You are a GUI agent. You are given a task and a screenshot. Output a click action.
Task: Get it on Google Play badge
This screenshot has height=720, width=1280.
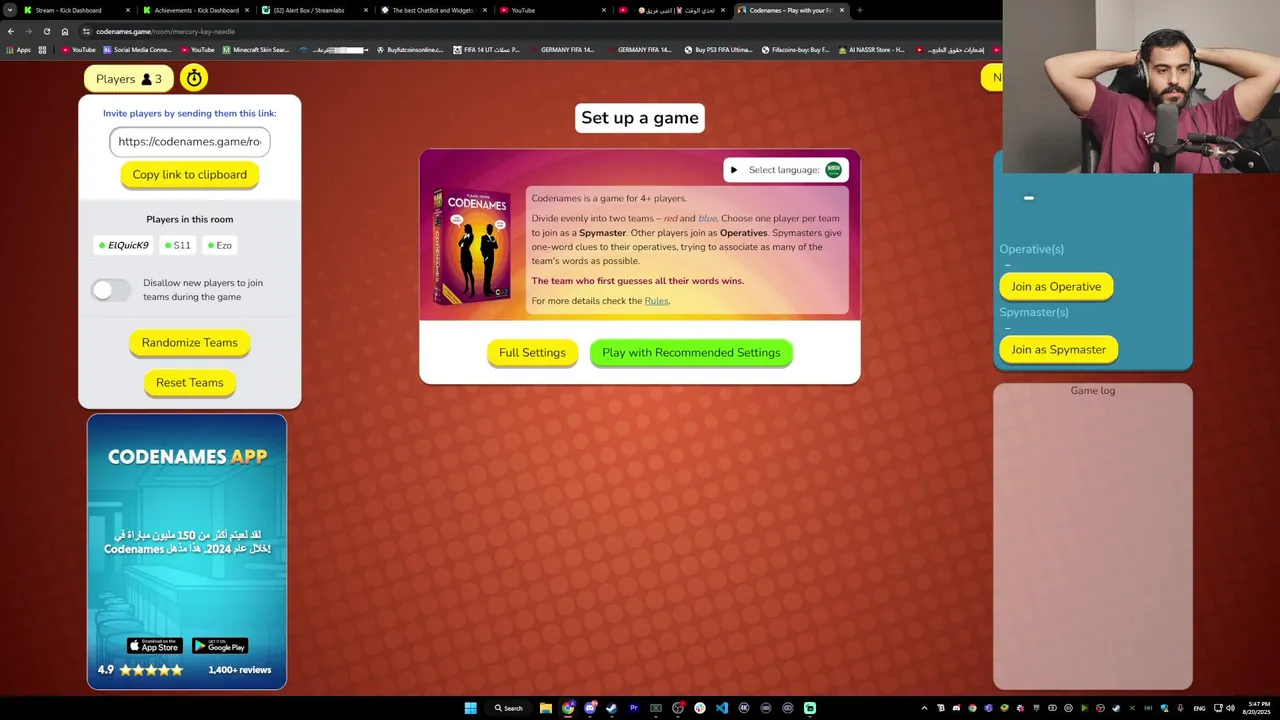click(x=220, y=646)
